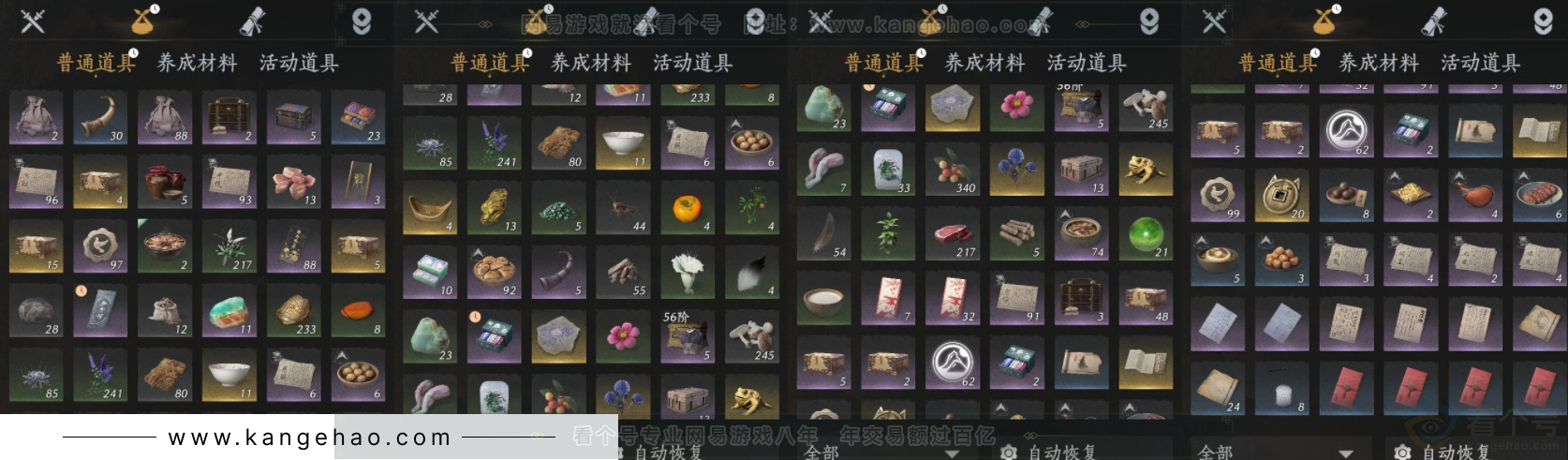The height and width of the screenshot is (460, 1568).
Task: Open 活动道具 tab in the leftmost panel
Action: pyautogui.click(x=299, y=63)
